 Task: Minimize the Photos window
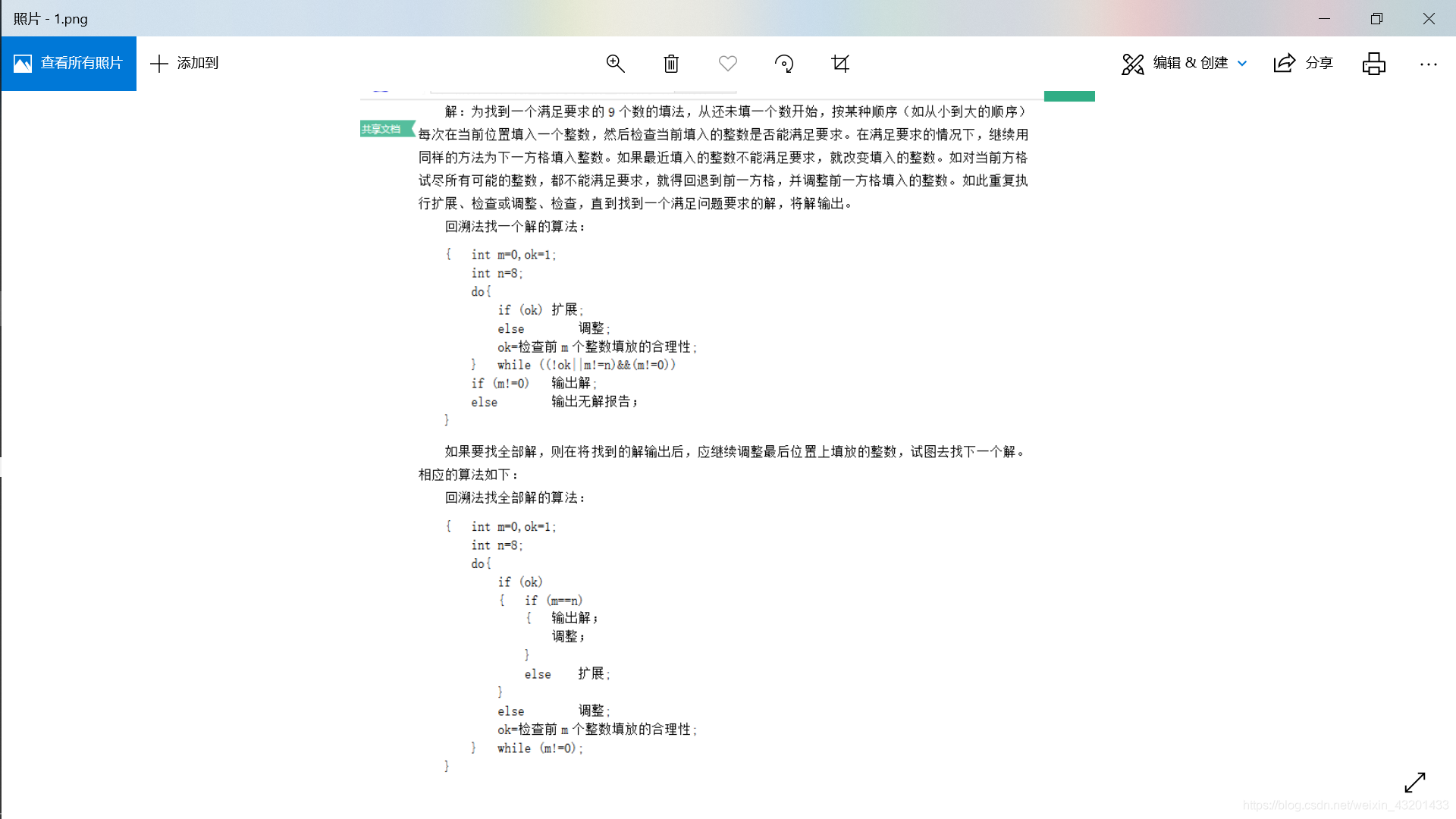pos(1324,18)
